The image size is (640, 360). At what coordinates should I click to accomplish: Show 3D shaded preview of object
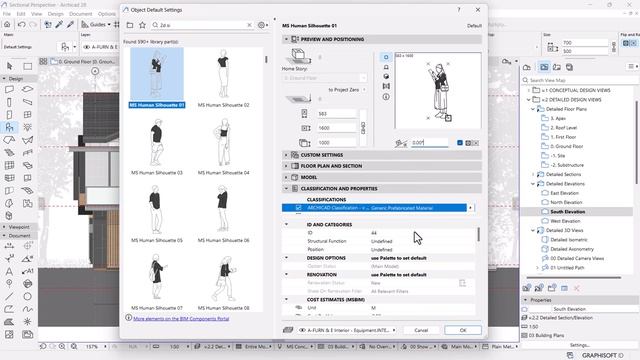(386, 76)
